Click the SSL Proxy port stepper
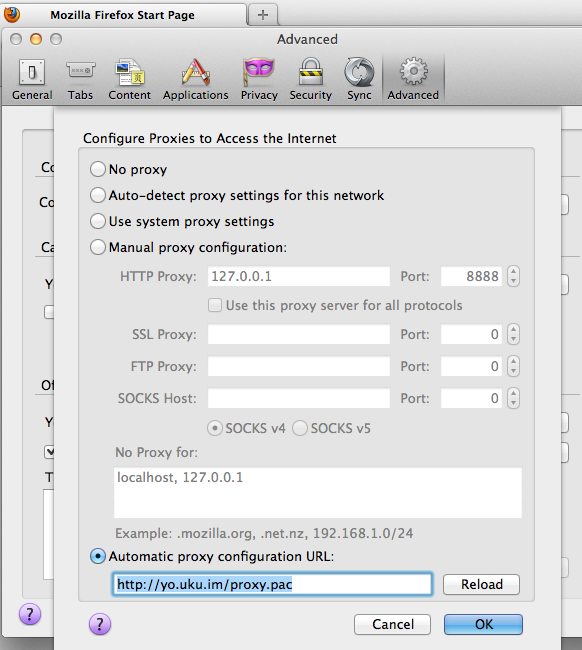Screen dimensions: 582x650 [513, 334]
